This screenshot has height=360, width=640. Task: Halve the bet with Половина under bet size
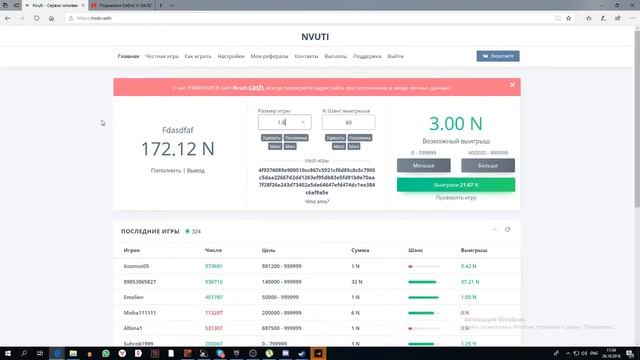click(x=296, y=138)
